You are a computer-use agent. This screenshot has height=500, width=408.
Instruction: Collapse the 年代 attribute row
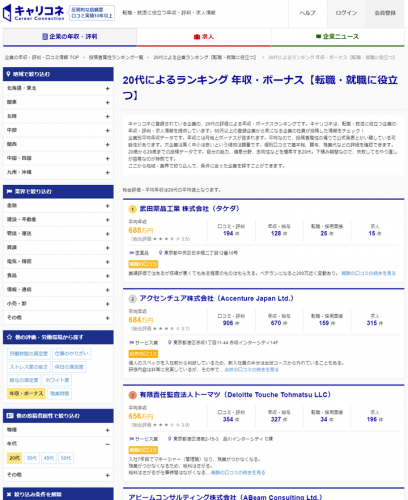point(58,444)
